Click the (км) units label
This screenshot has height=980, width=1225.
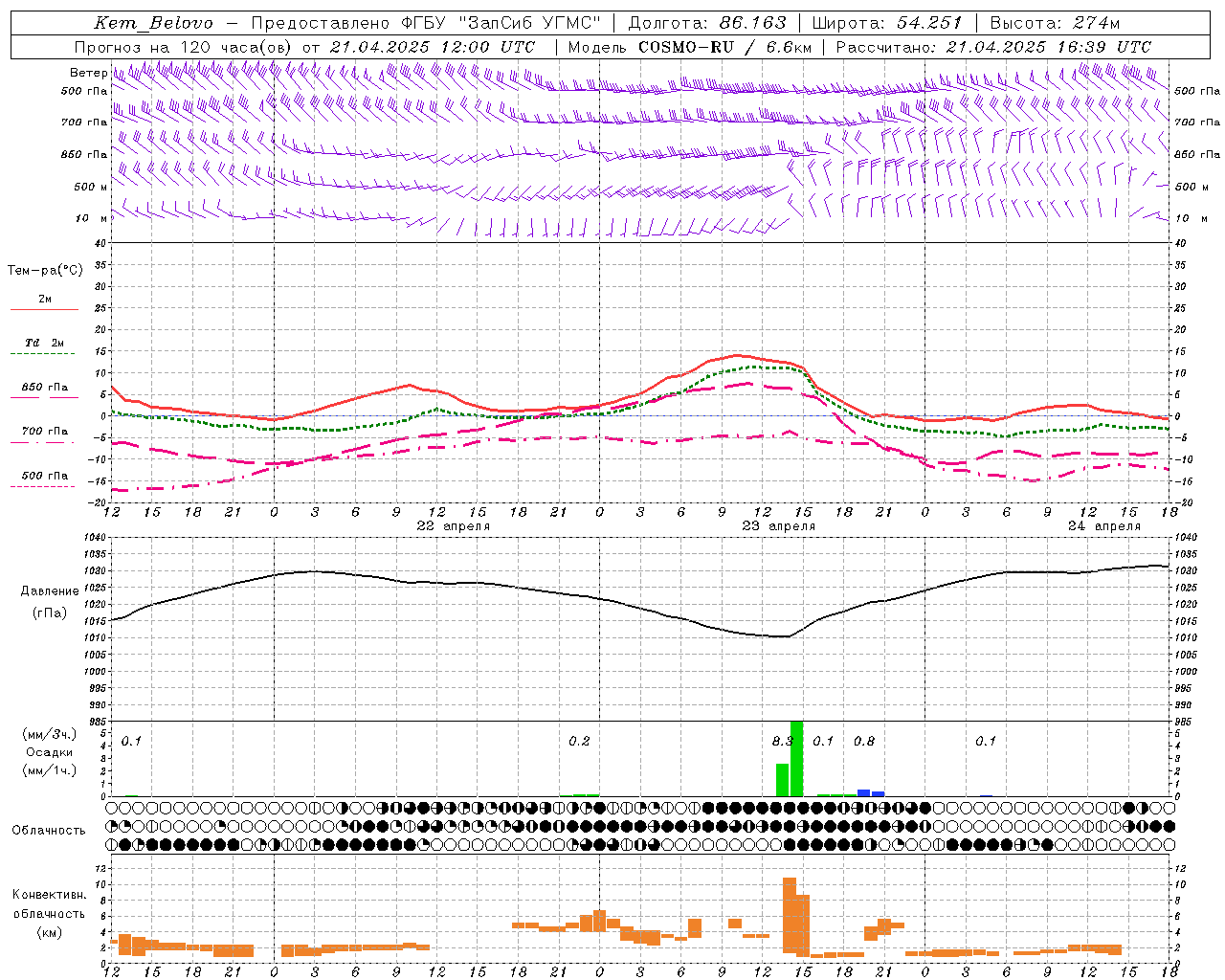coord(49,932)
